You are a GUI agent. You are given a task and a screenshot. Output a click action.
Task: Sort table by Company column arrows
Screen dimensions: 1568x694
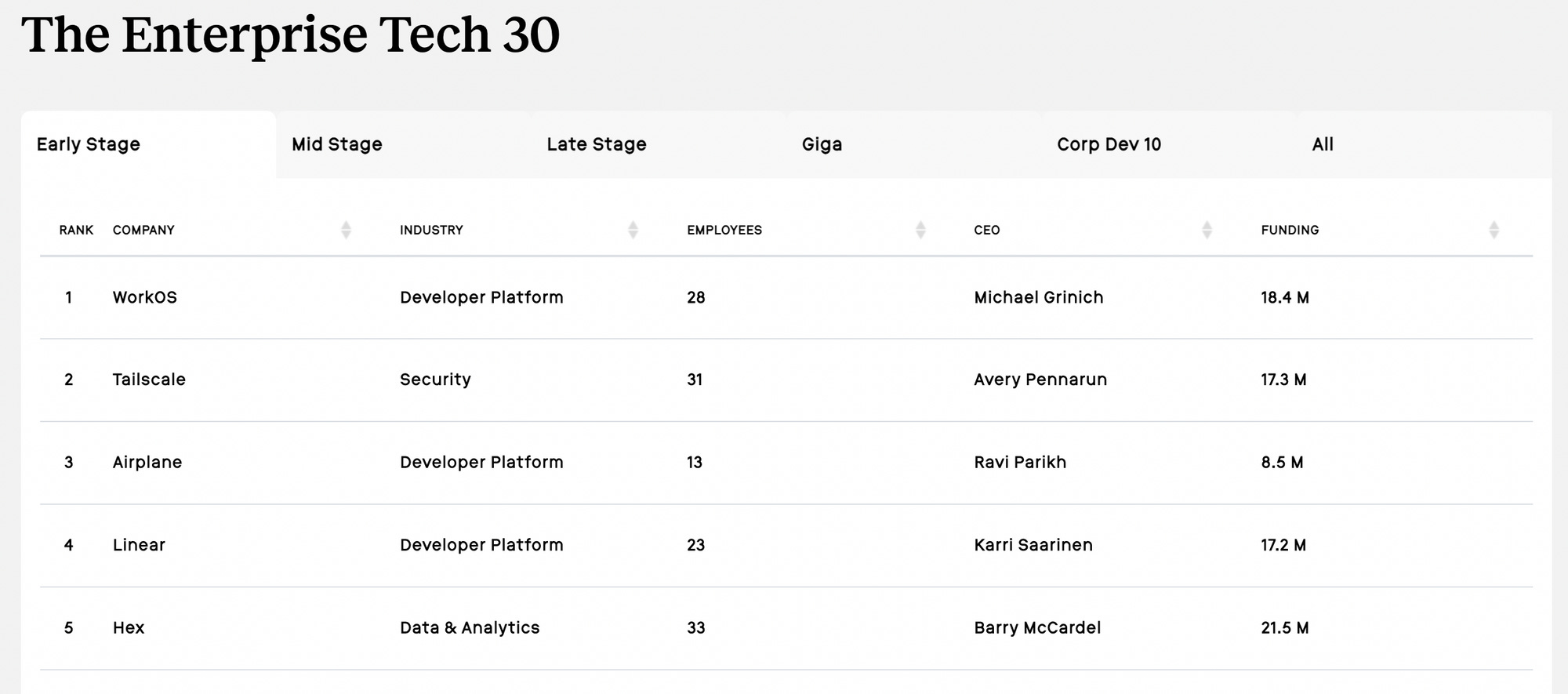tap(346, 230)
